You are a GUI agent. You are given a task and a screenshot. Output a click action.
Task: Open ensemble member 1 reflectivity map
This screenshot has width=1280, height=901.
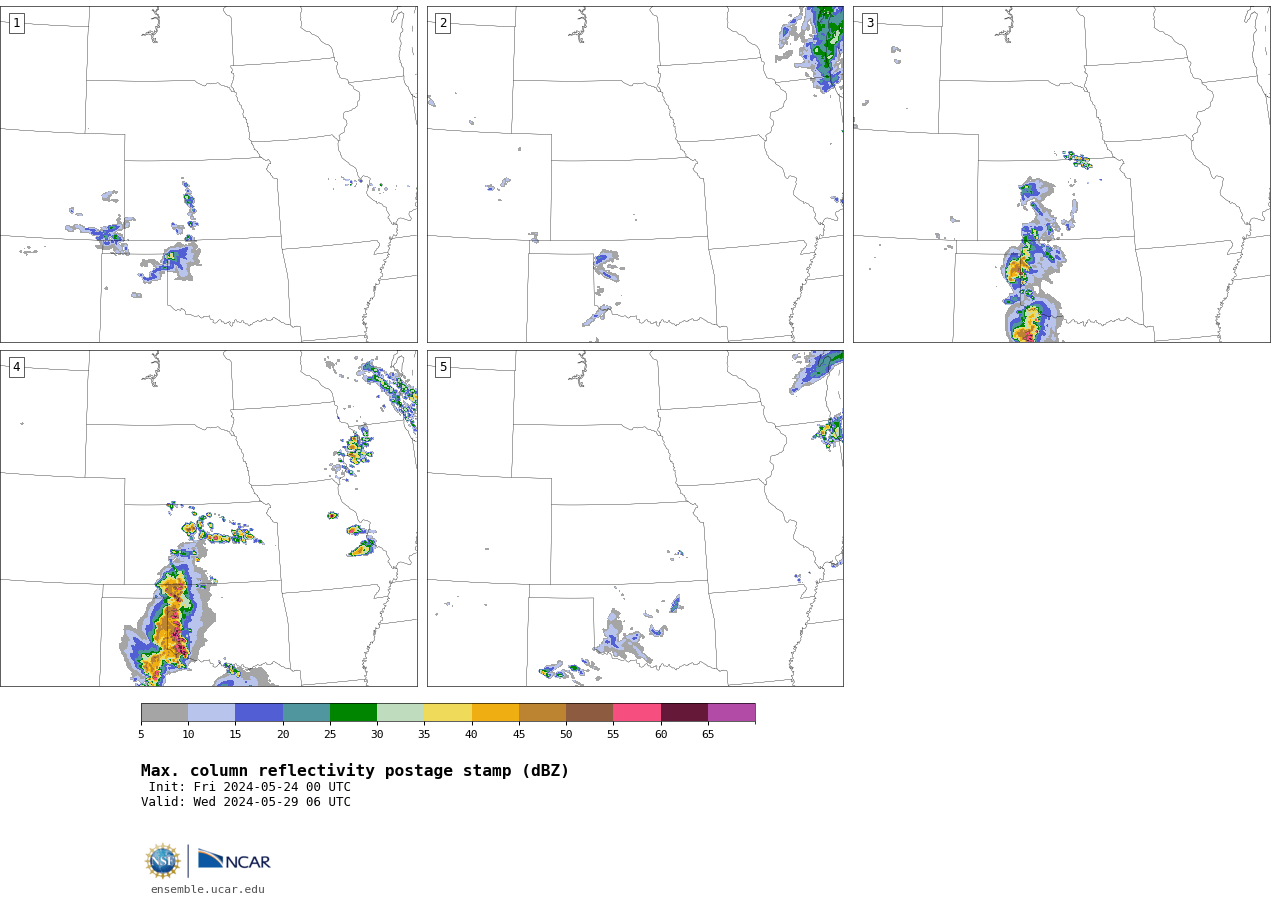[x=209, y=174]
